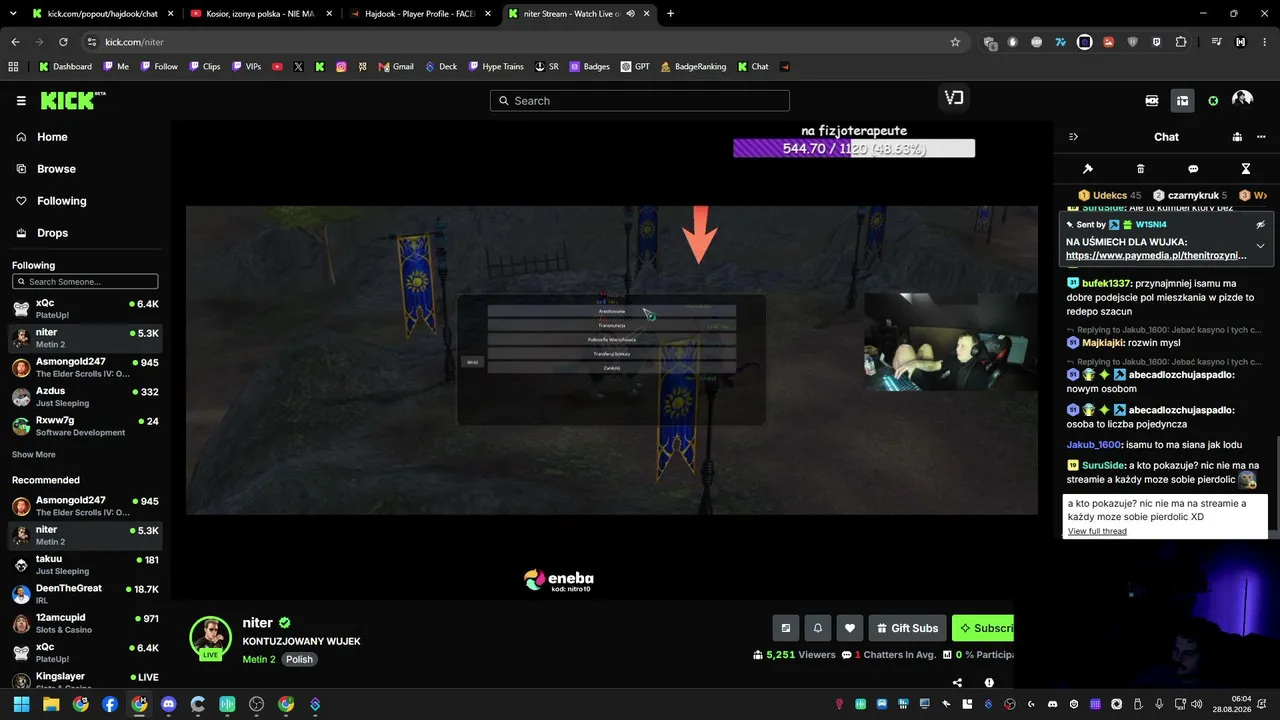Switch to the Hajdook Player Profile tab
The width and height of the screenshot is (1280, 720).
[420, 14]
